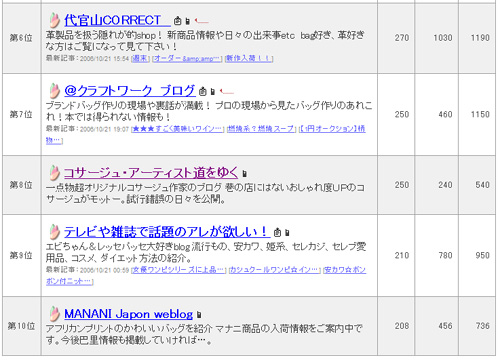
Task: Select the 第7位 rank cell
Action: click(21, 115)
